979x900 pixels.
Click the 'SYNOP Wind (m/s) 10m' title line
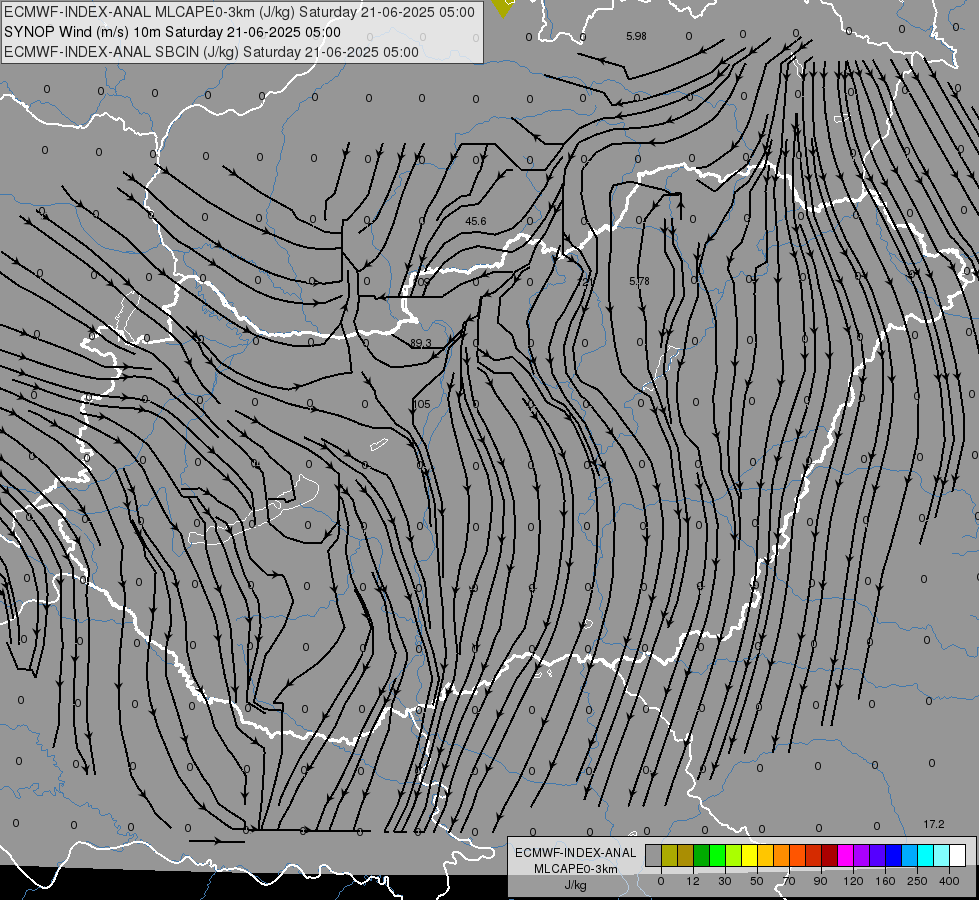[172, 32]
